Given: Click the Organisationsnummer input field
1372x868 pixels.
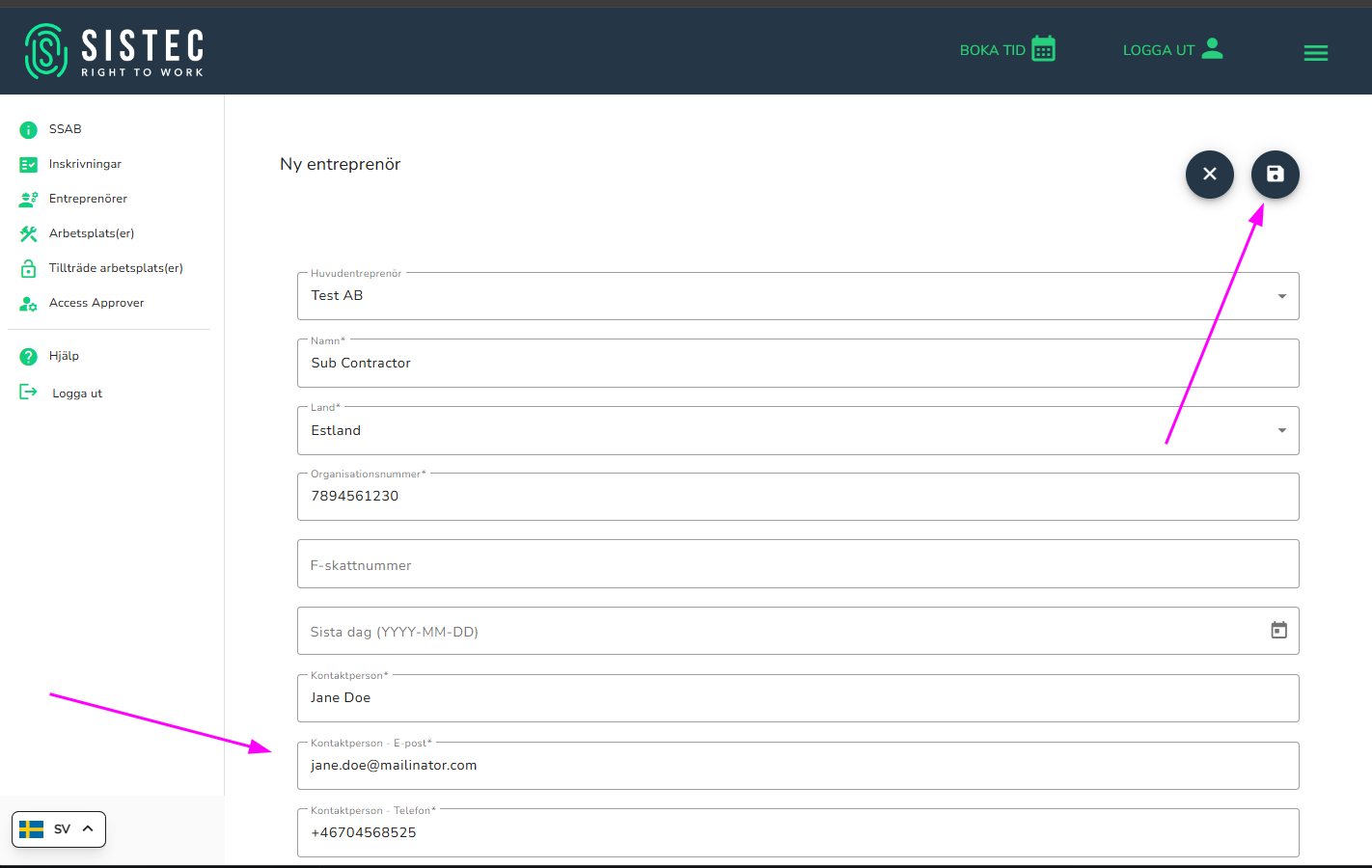Looking at the screenshot, I should coord(798,497).
